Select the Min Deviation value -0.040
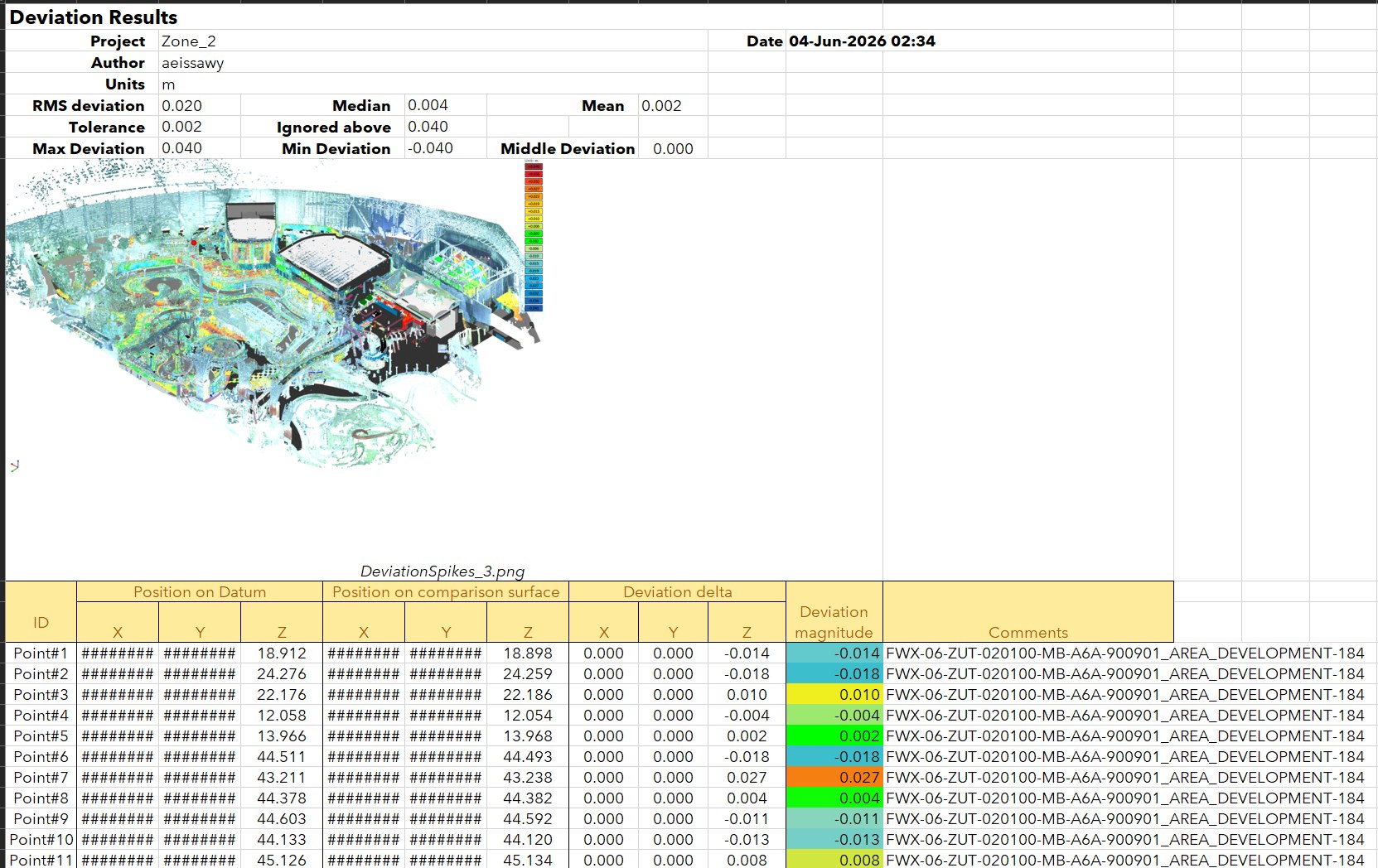The height and width of the screenshot is (868, 1378). tap(430, 149)
